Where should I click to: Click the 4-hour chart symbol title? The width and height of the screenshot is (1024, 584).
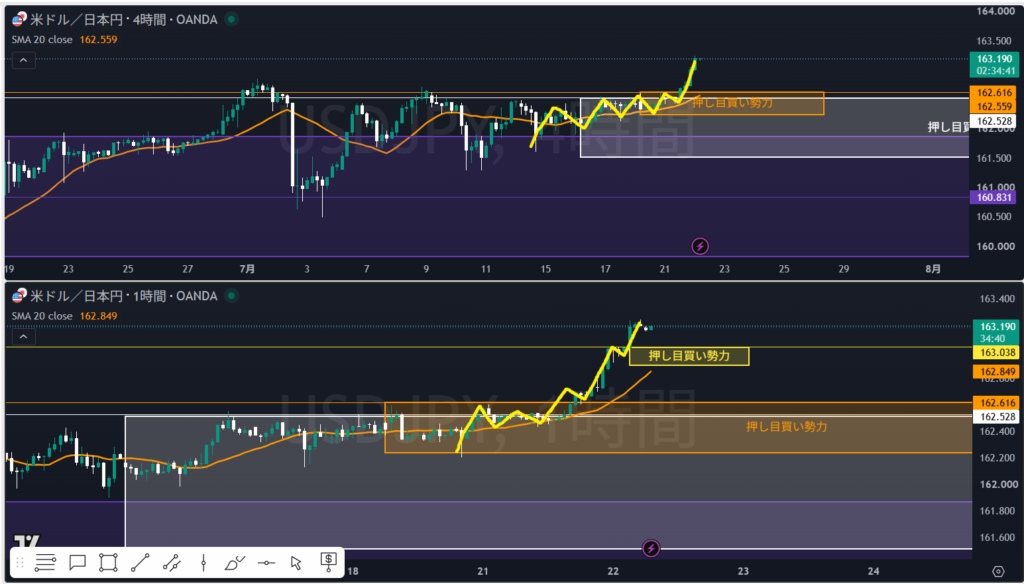pos(123,20)
